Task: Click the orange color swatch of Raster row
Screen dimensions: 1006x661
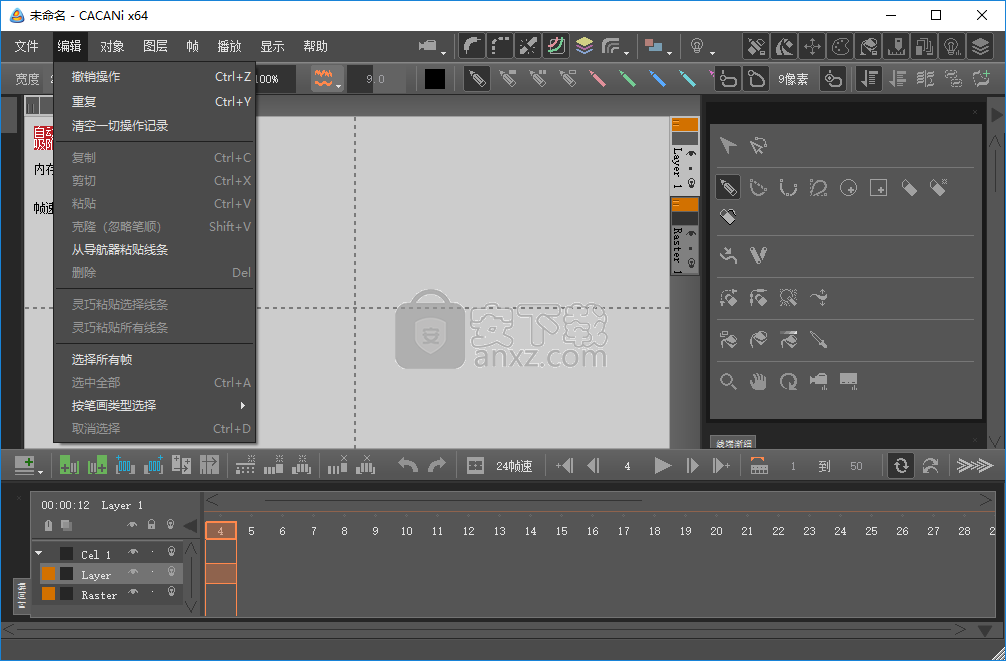Action: 49,594
